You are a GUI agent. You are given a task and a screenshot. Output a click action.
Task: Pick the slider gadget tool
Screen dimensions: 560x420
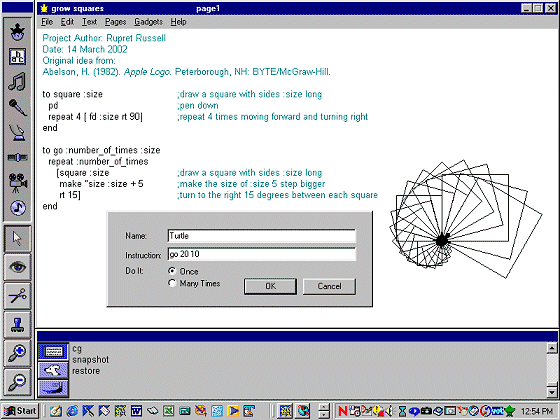click(x=17, y=157)
